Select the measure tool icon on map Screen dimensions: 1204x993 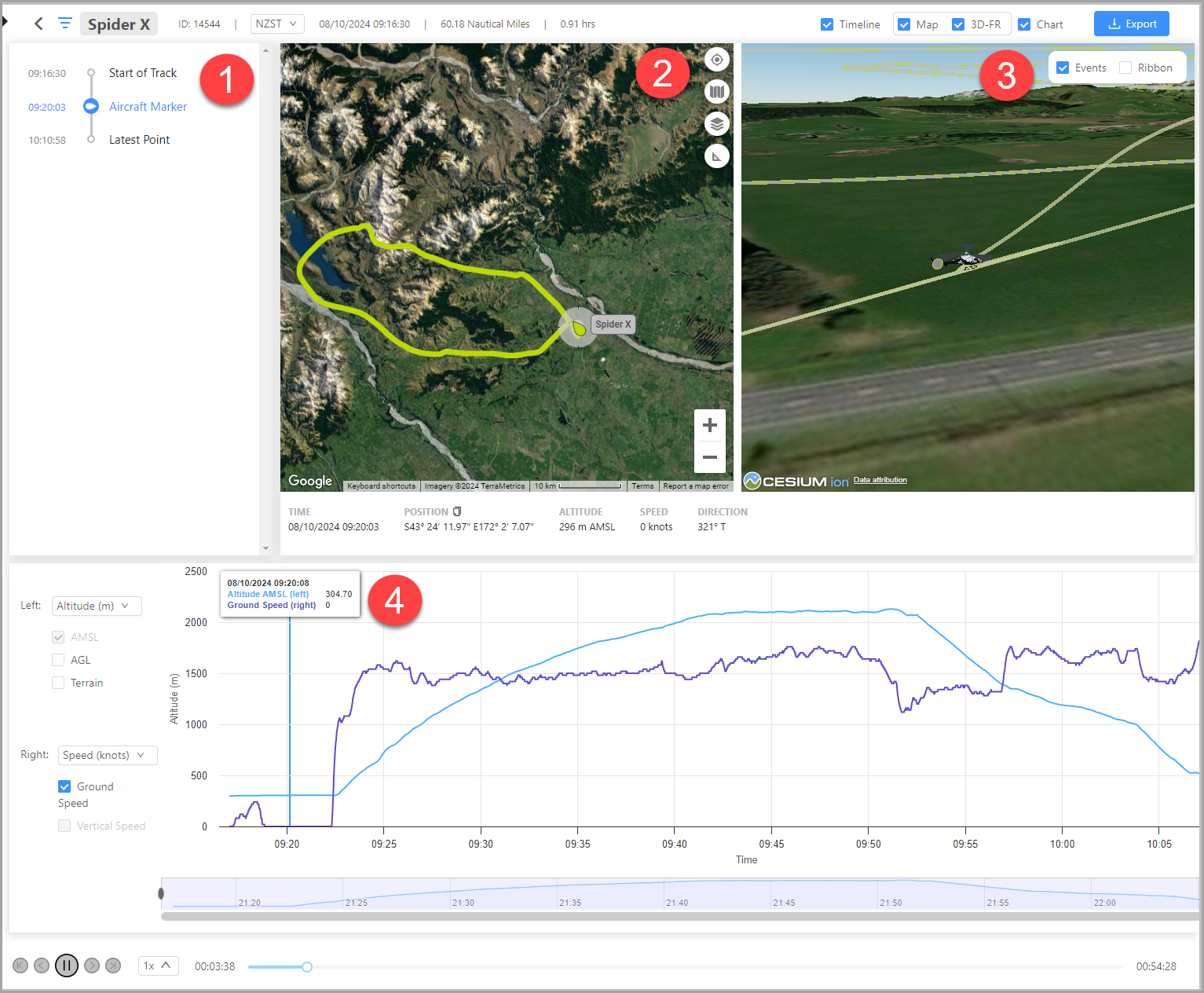[716, 156]
